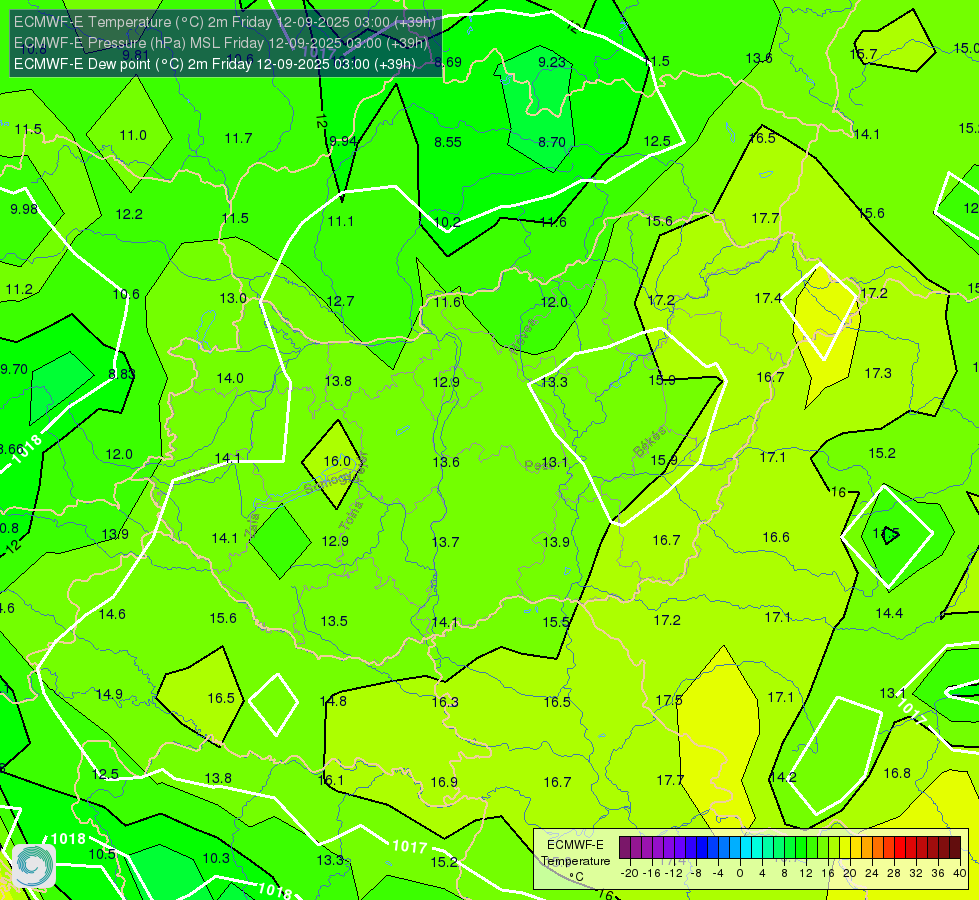Click the temperature value 8.83
Image resolution: width=979 pixels, height=900 pixels.
point(122,374)
